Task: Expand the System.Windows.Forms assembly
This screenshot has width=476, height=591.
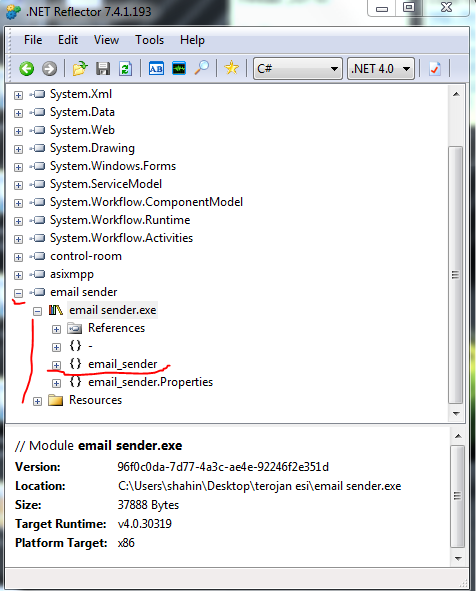Action: 18,167
